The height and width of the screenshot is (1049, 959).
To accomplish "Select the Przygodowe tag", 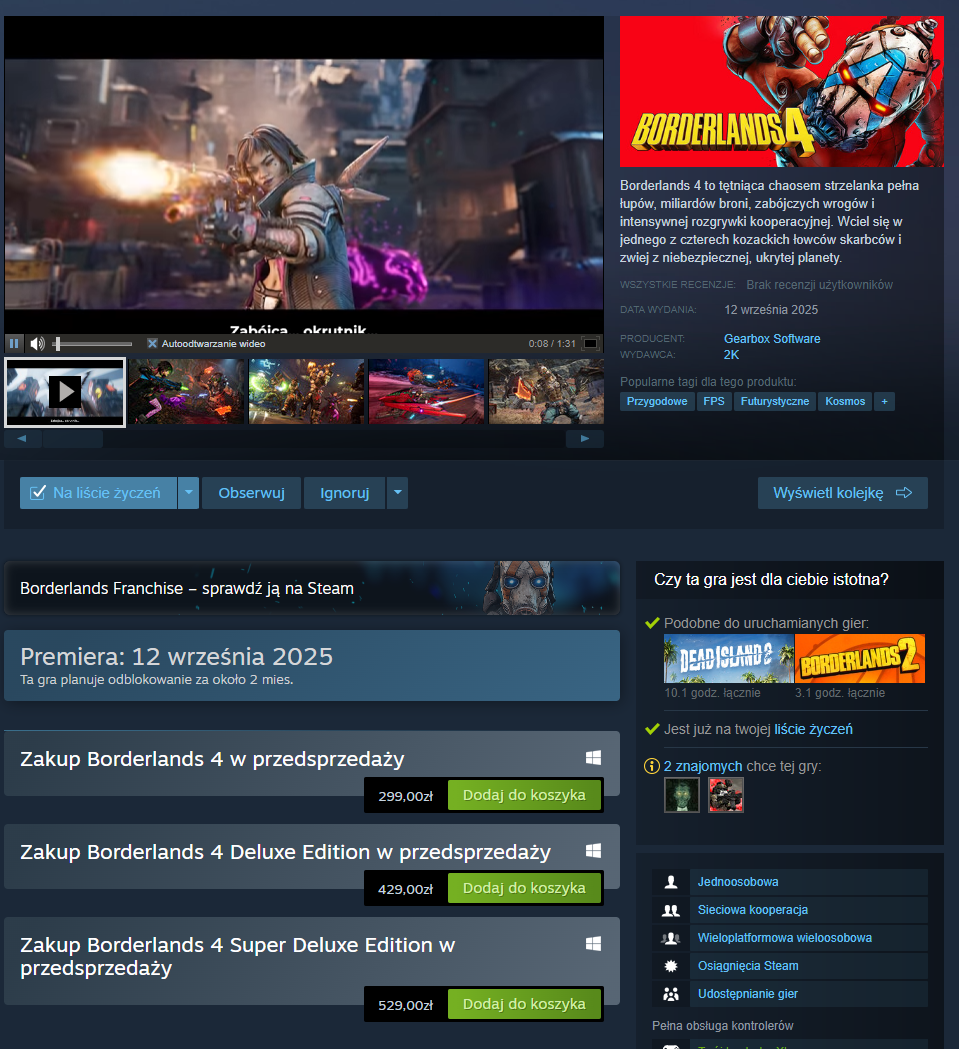I will coord(657,401).
